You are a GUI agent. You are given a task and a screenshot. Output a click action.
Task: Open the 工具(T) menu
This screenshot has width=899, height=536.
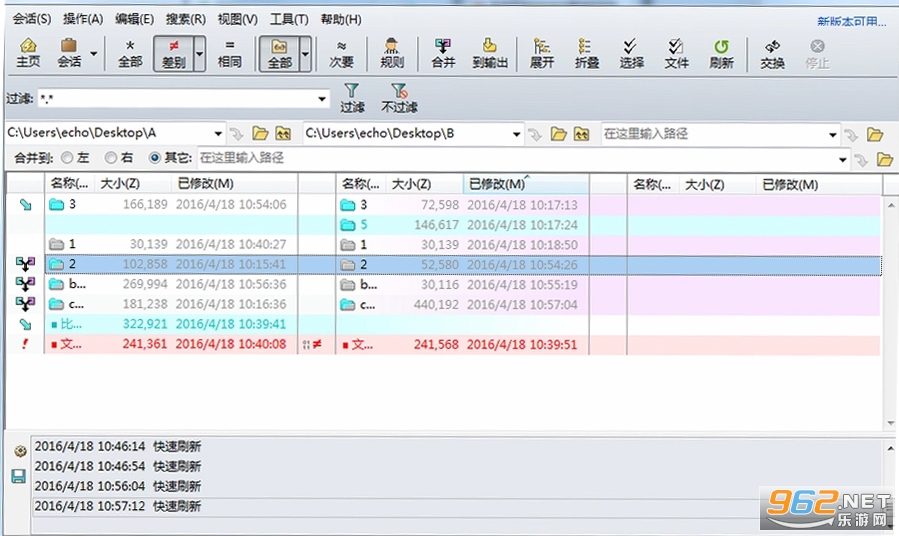[289, 19]
